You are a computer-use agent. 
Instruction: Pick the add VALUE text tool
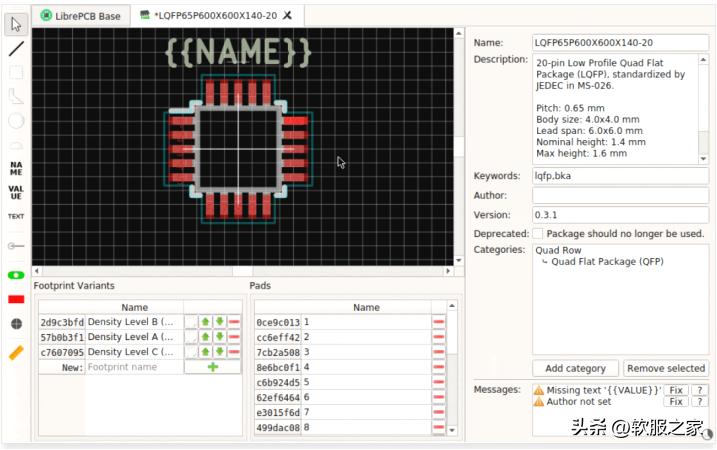(x=16, y=190)
